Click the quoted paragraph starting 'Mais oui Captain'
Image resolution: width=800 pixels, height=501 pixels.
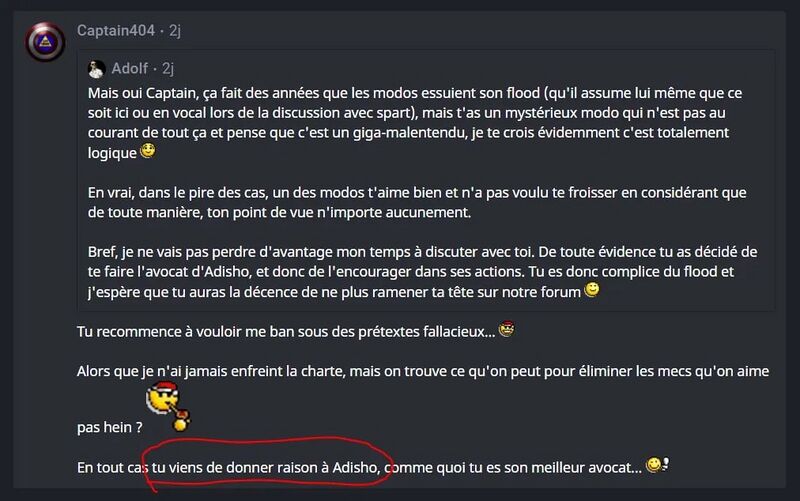pyautogui.click(x=415, y=122)
